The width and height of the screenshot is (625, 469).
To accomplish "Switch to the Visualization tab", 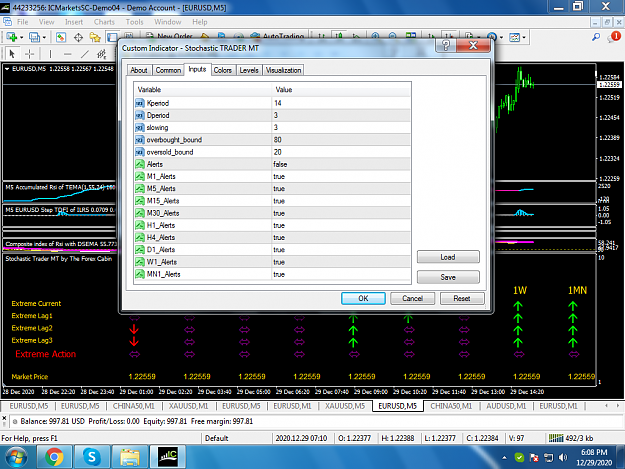I will [x=283, y=70].
